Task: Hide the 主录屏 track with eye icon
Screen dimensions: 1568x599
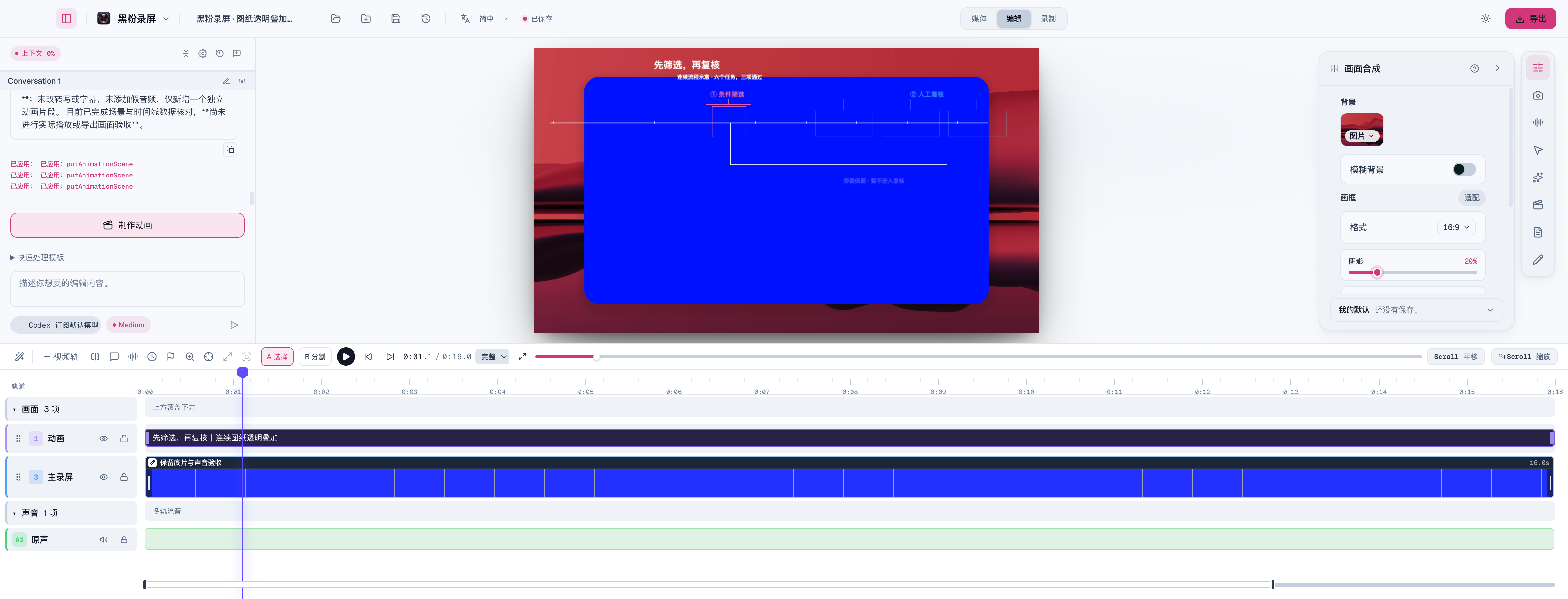Action: [103, 477]
